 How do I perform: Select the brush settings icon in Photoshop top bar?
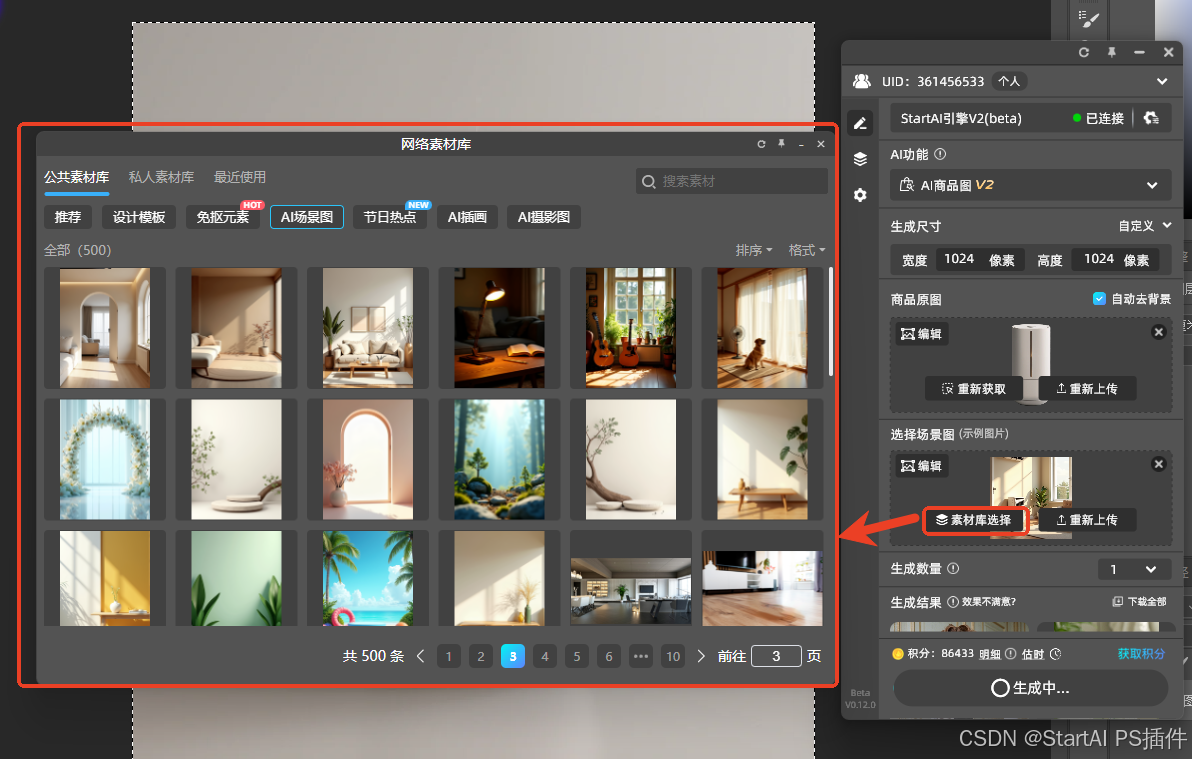(1089, 18)
